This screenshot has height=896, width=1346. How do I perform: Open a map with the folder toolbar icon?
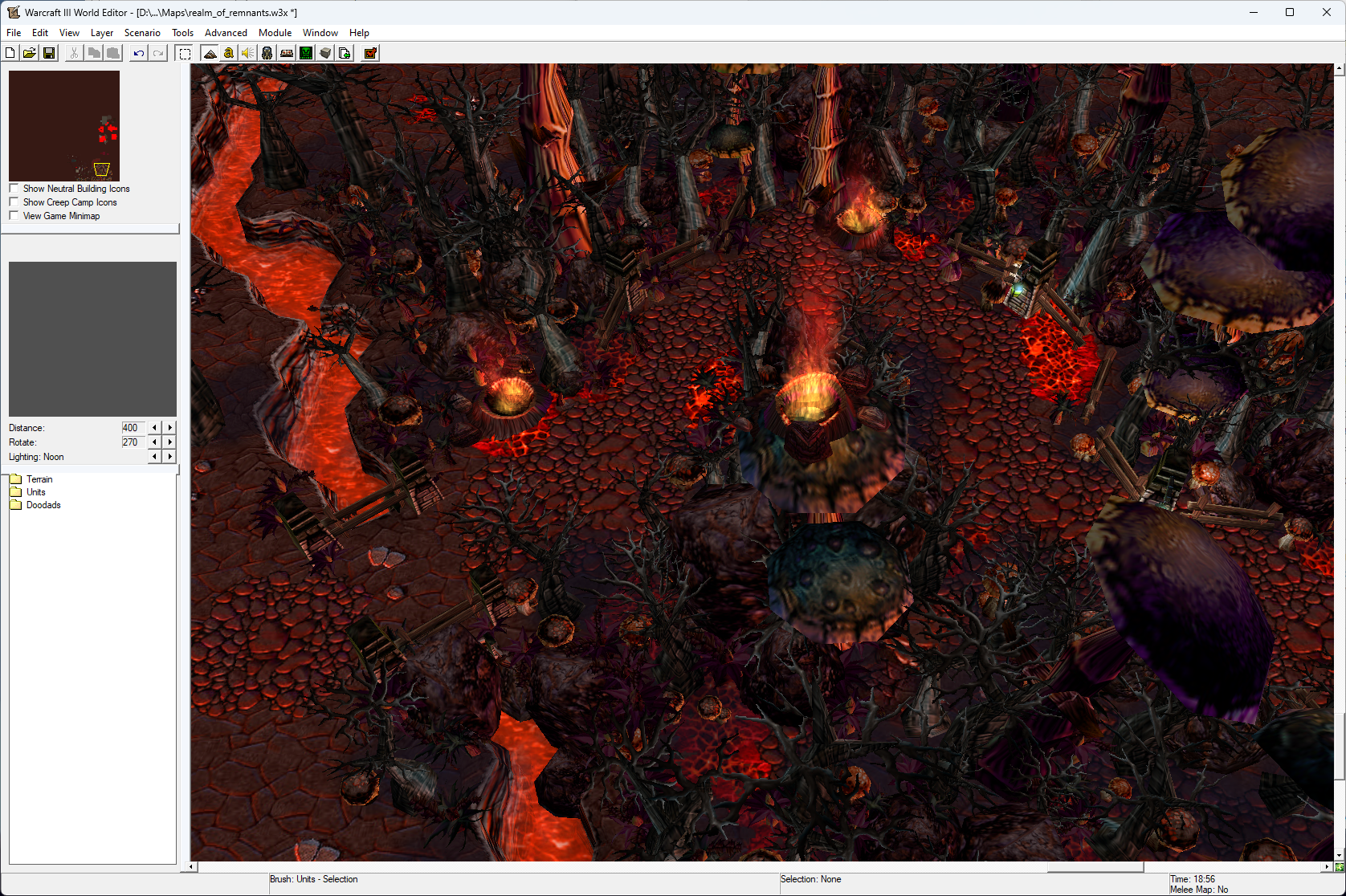click(30, 53)
